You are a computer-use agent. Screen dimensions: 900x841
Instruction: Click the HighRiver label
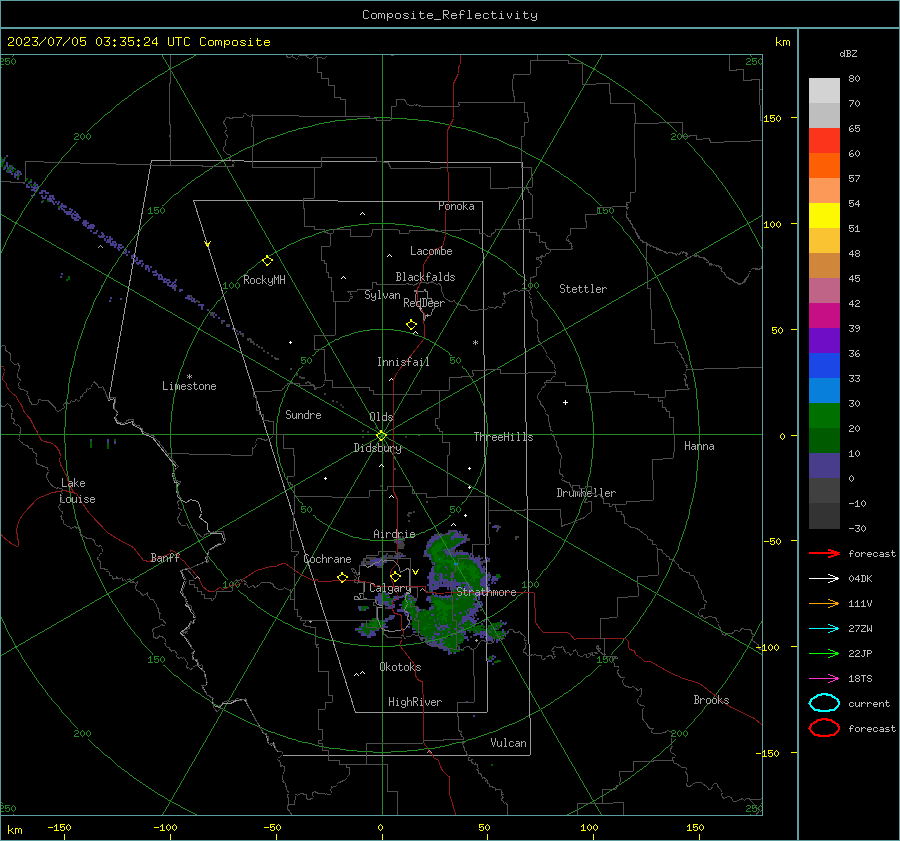point(415,702)
